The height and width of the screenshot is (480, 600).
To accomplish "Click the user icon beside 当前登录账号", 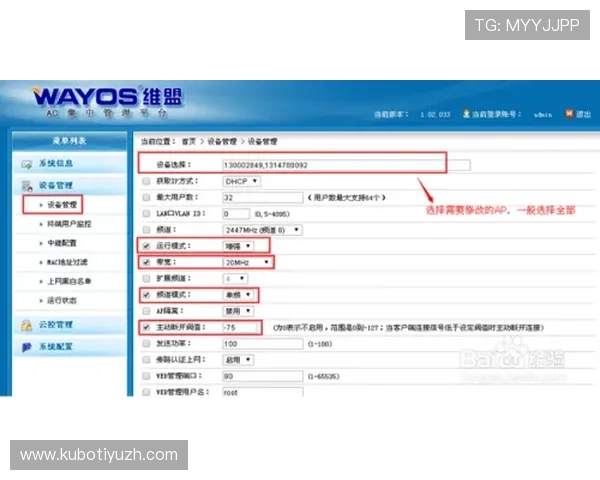I will coord(466,114).
